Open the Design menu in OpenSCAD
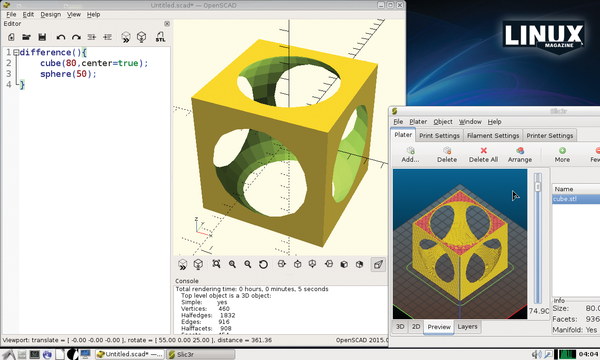Screen dimensions: 600x360 pyautogui.click(x=51, y=15)
